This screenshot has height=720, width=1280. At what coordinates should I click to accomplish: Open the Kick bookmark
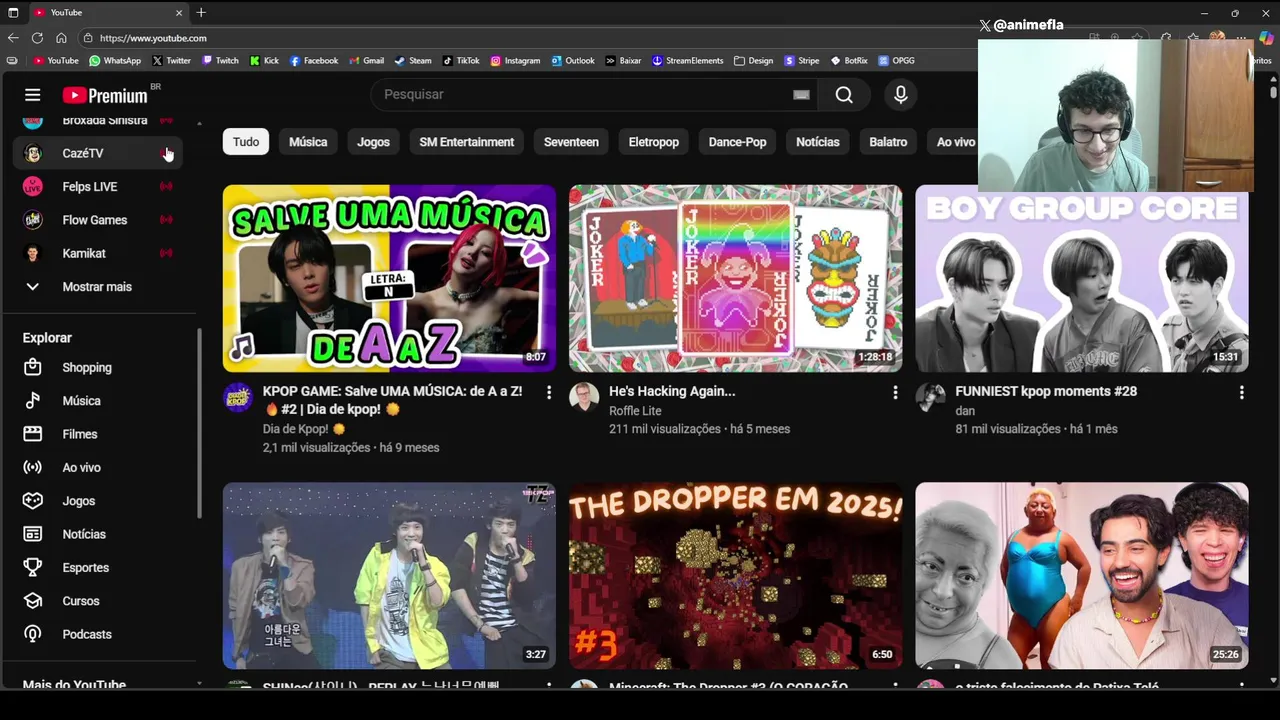coord(264,60)
